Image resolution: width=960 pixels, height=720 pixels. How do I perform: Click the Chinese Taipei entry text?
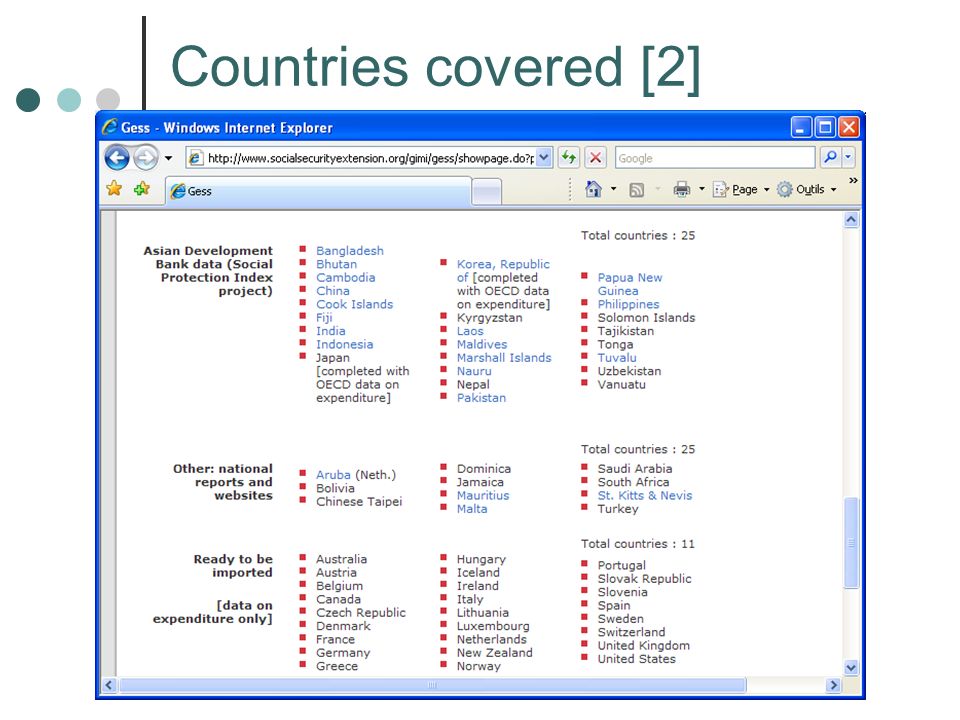point(359,502)
